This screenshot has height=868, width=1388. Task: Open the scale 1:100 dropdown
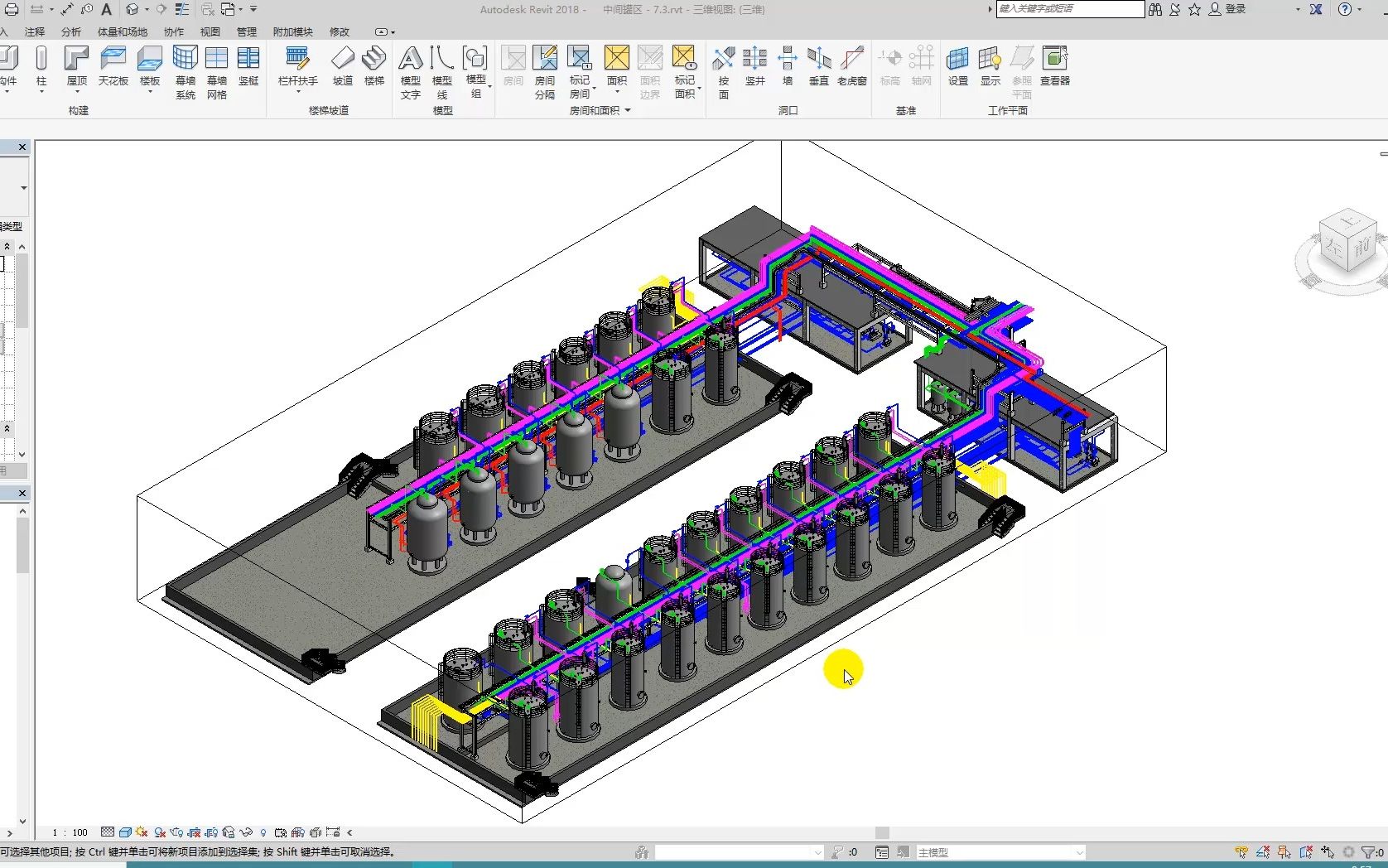point(70,832)
